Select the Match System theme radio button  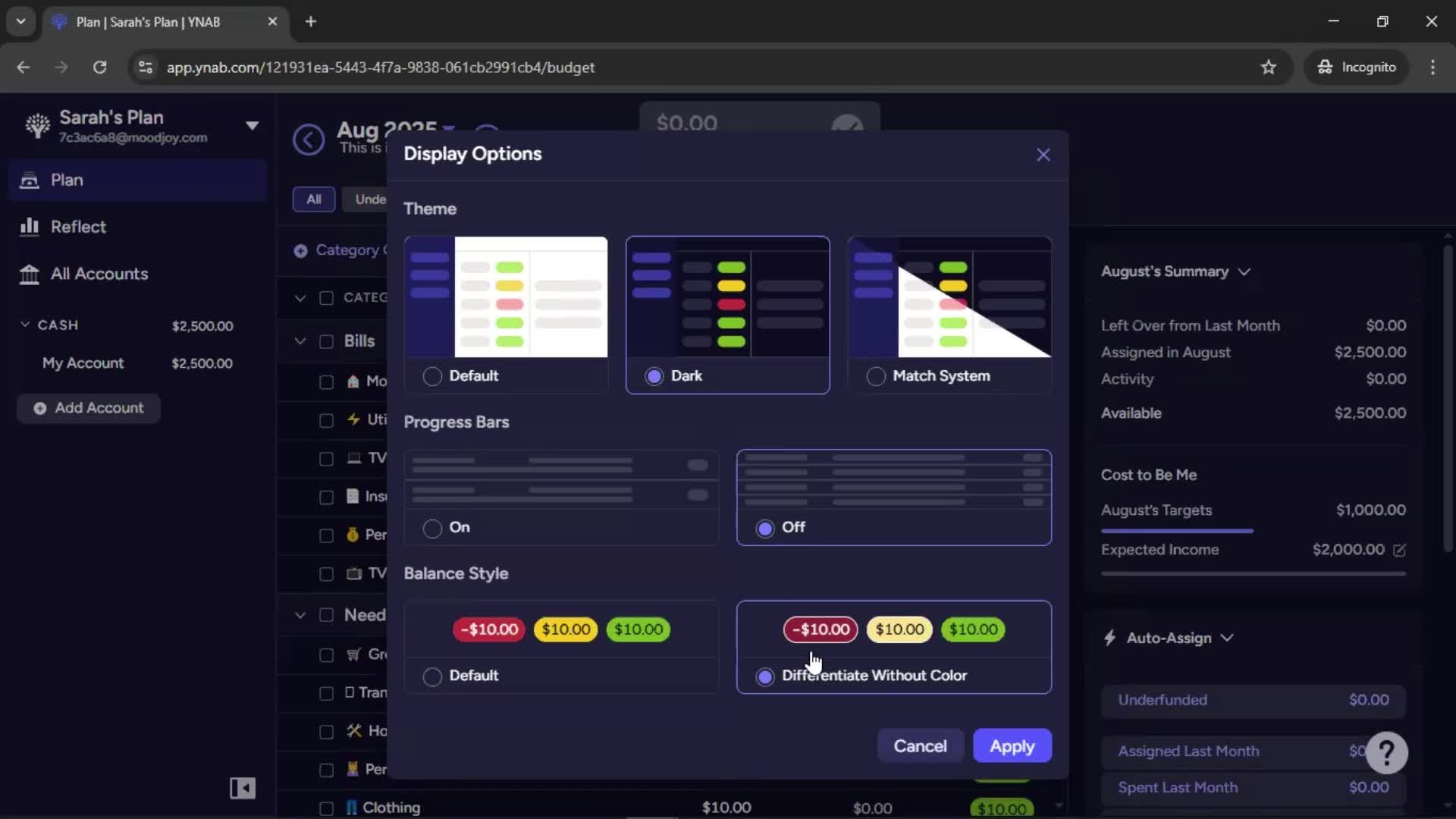pos(876,376)
